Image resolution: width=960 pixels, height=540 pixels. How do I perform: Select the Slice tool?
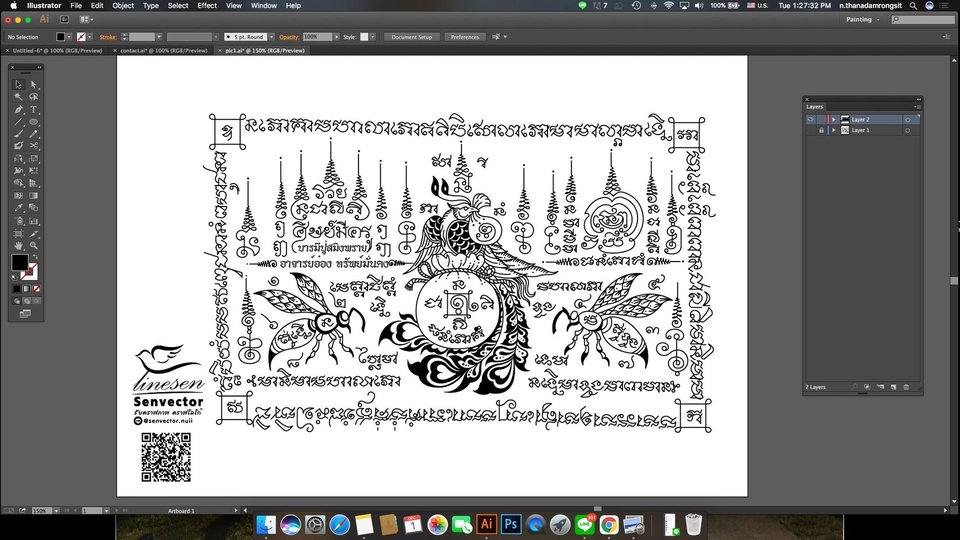[34, 233]
